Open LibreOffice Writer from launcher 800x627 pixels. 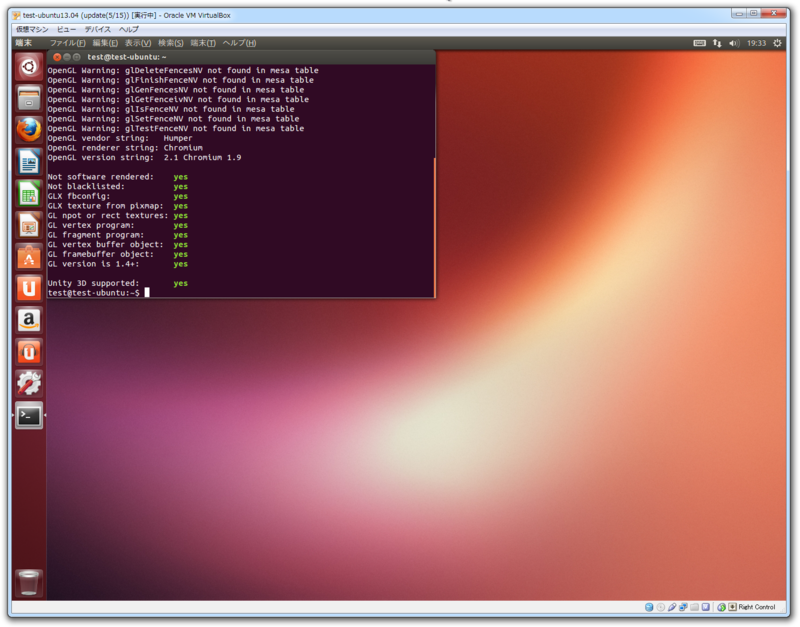coord(29,162)
